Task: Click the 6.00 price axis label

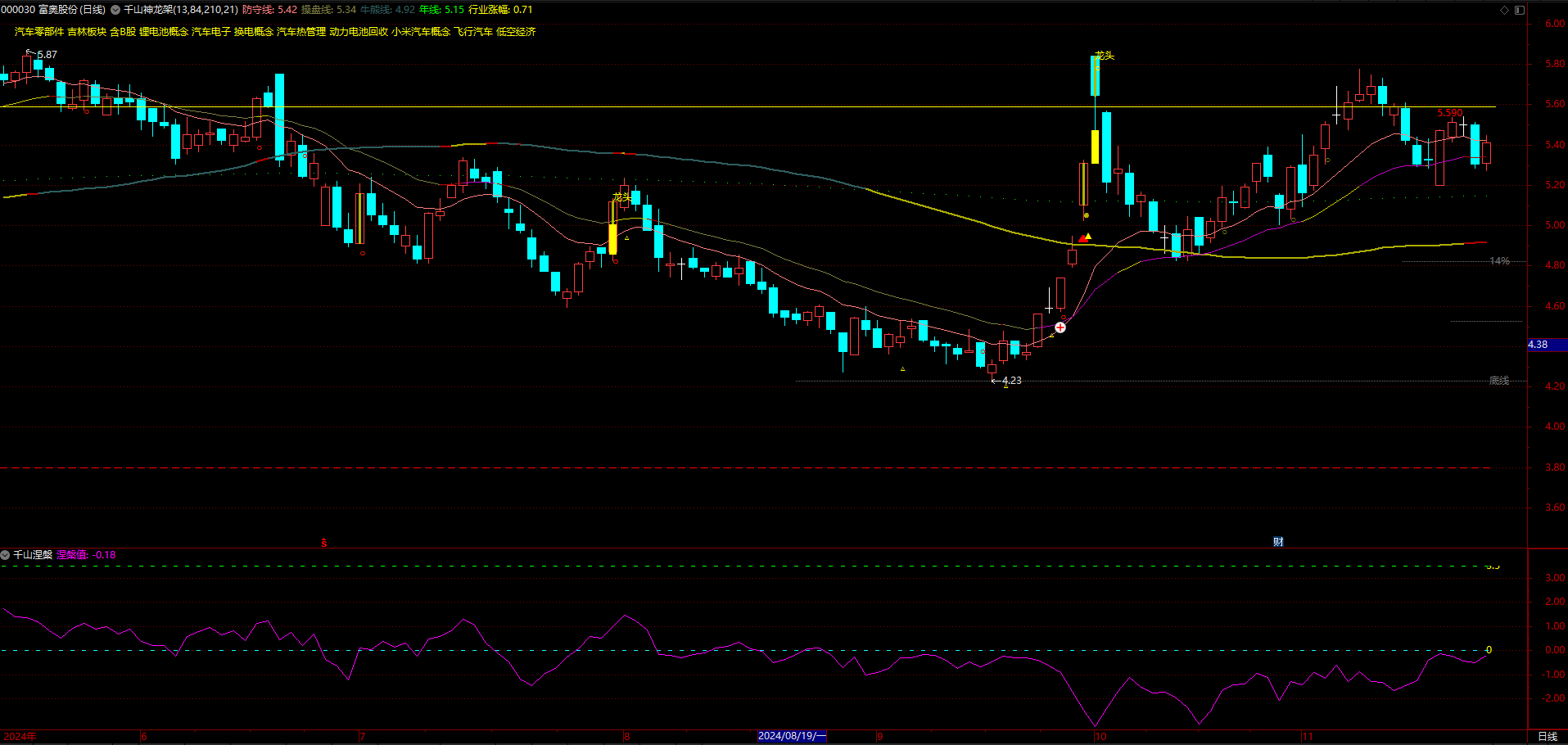Action: (1555, 24)
